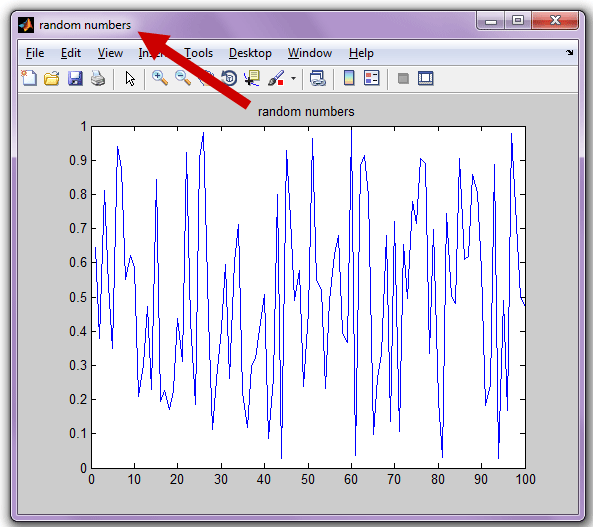Viewport: 593px width, 527px height.
Task: Toggle the Brush data tool
Action: [276, 78]
